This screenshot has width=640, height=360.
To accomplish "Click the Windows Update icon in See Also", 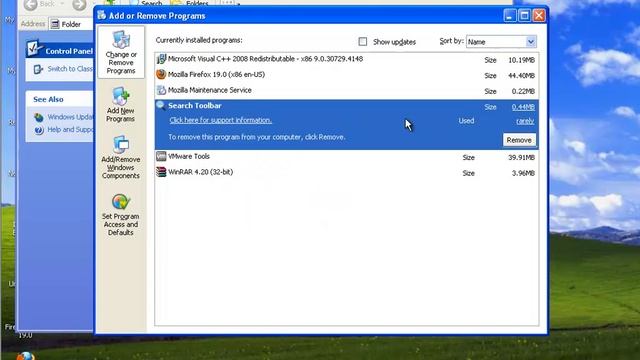I will 39,118.
